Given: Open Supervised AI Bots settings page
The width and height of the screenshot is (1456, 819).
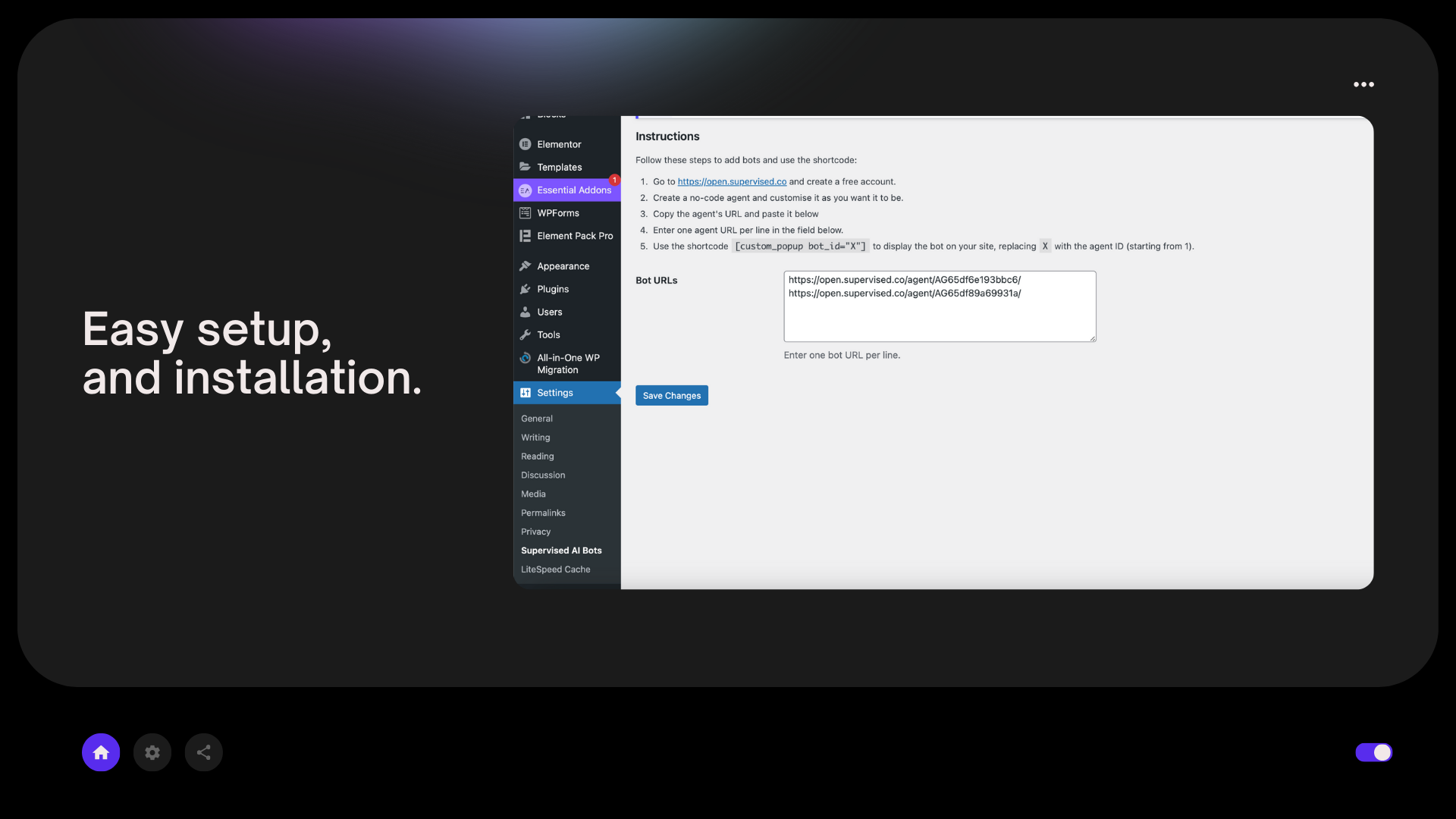Looking at the screenshot, I should pos(561,551).
